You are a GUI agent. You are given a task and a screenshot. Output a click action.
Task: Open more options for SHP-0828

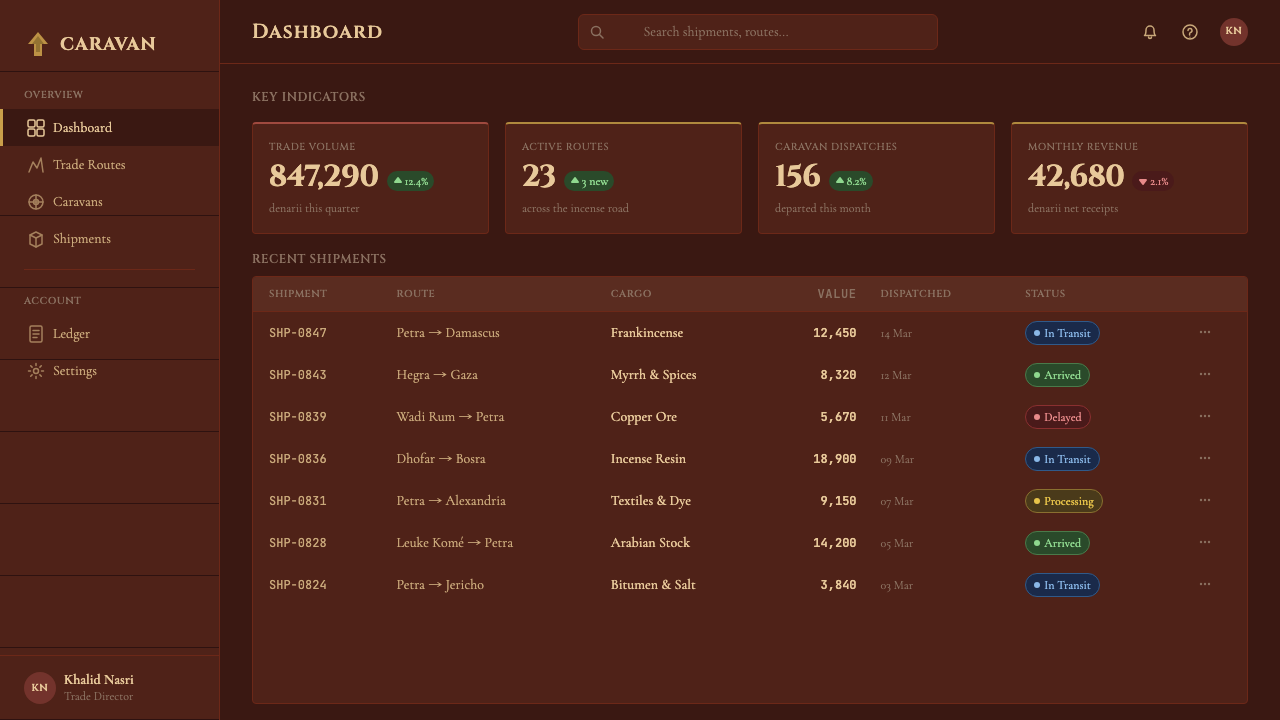click(x=1205, y=542)
